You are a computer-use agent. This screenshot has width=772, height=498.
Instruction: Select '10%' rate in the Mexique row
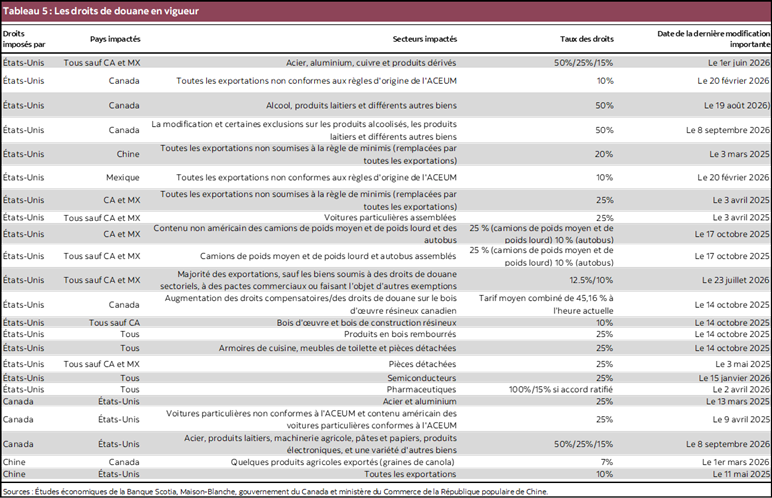(605, 177)
